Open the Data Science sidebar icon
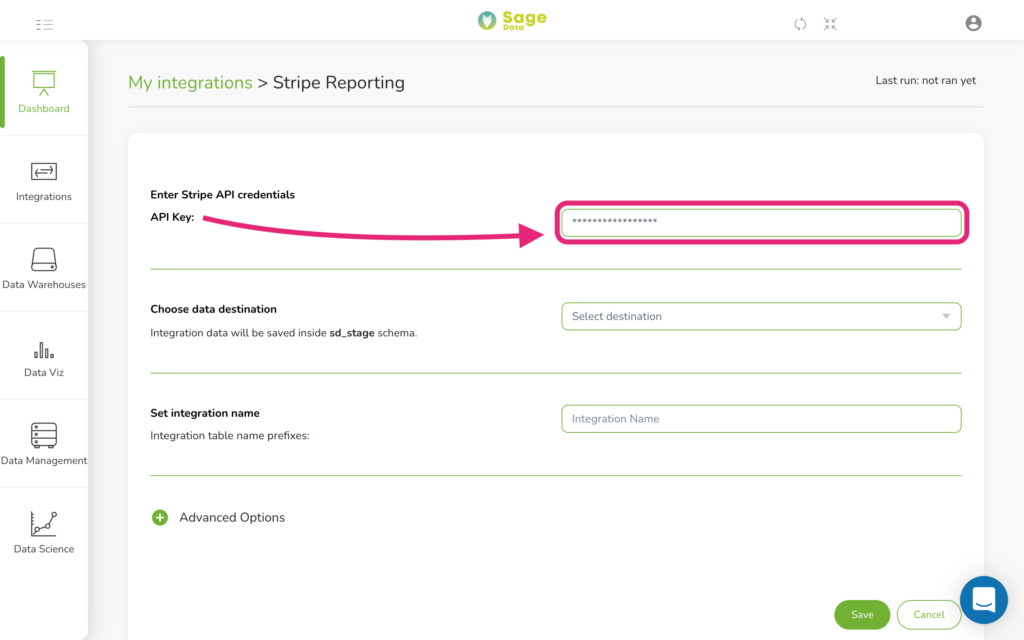1024x640 pixels. pos(44,524)
